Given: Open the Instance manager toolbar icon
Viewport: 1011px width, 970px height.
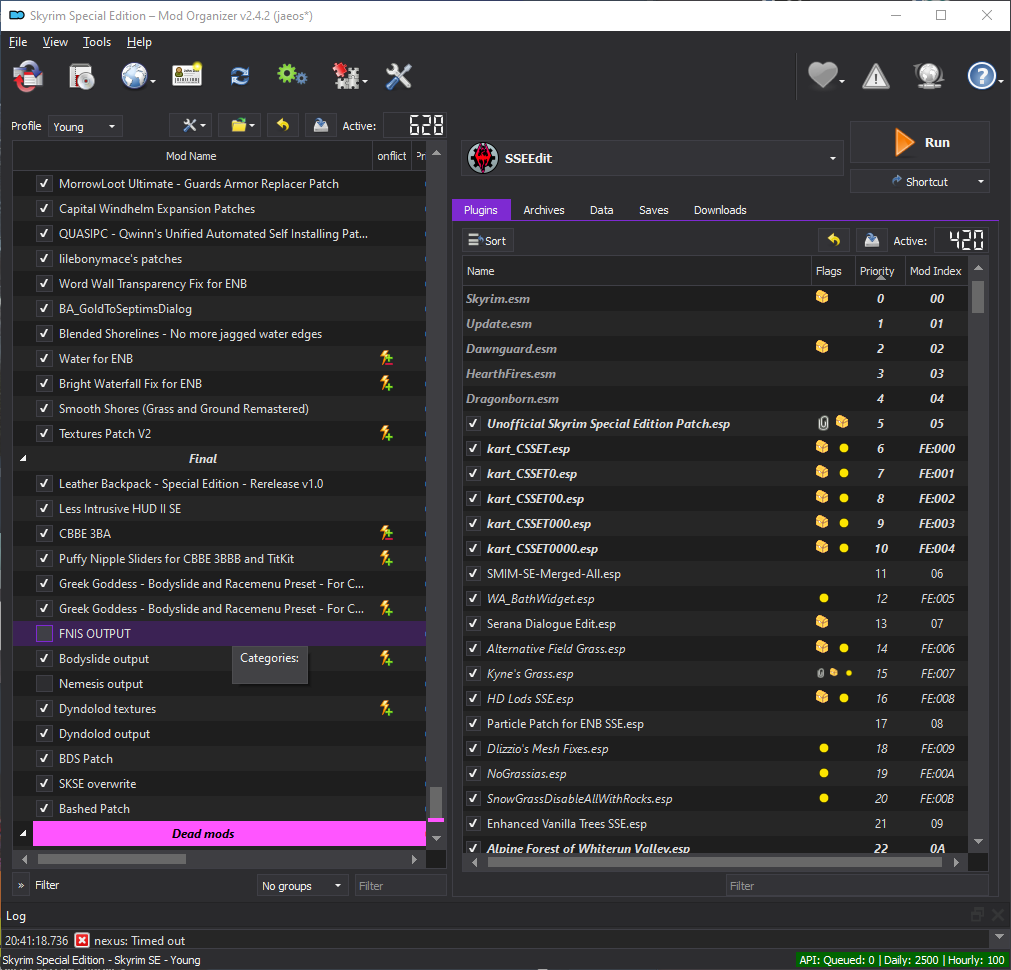Looking at the screenshot, I should pyautogui.click(x=28, y=76).
